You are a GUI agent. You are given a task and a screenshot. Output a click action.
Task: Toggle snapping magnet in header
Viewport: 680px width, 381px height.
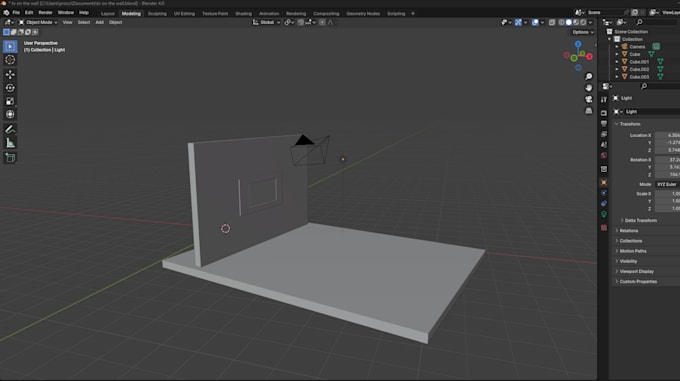[301, 23]
